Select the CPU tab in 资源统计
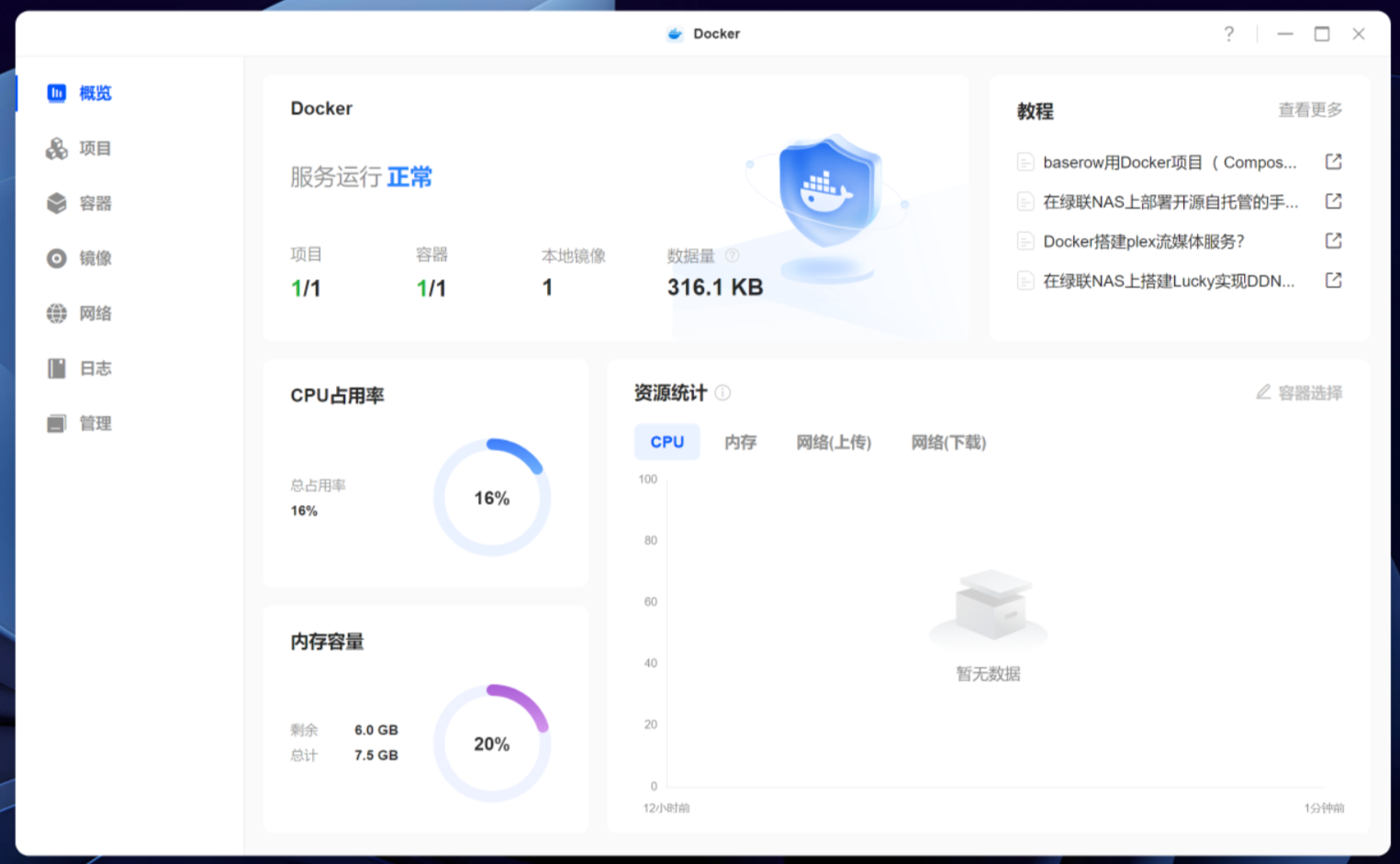The height and width of the screenshot is (864, 1400). (x=667, y=442)
